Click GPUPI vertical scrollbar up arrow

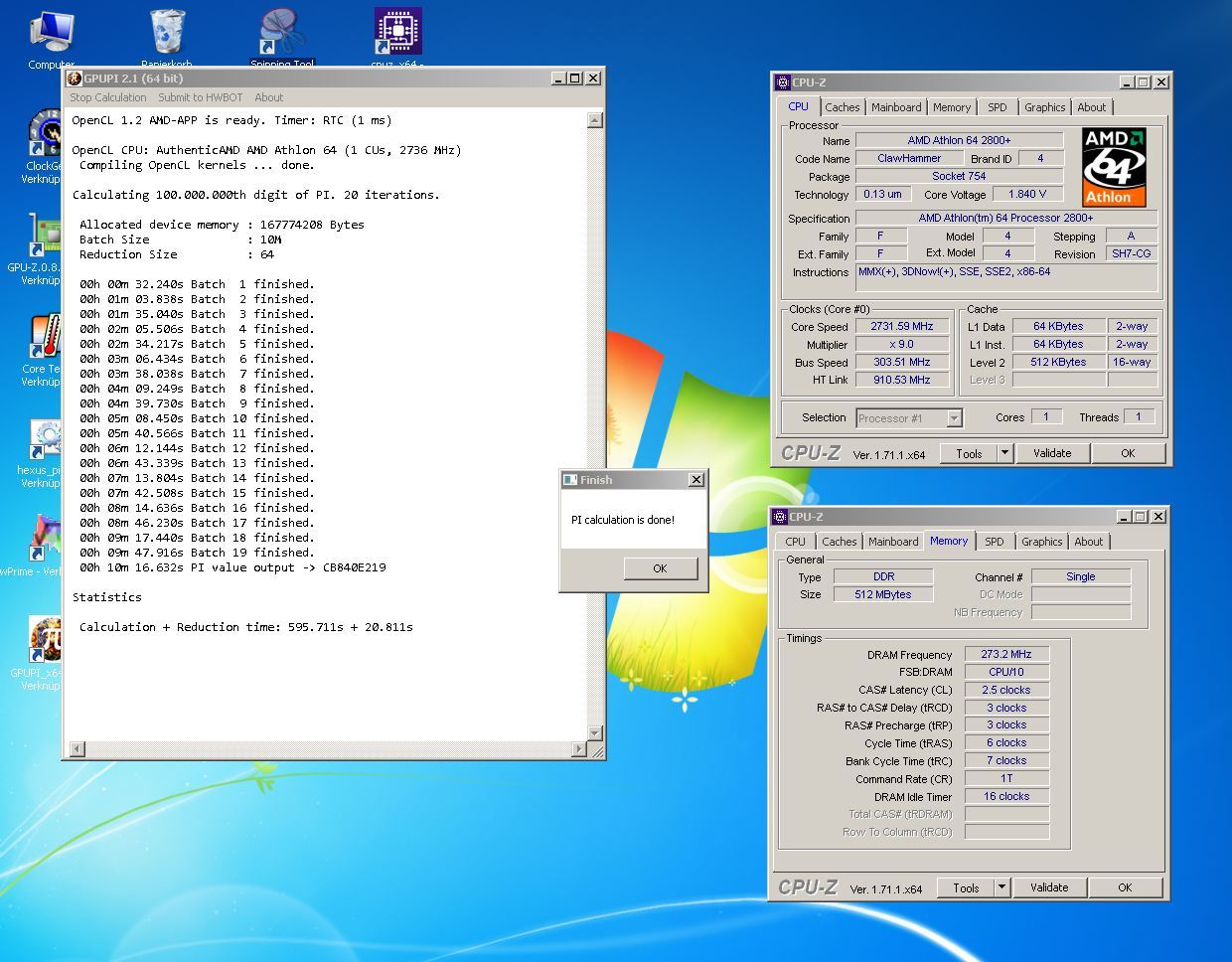tap(594, 120)
